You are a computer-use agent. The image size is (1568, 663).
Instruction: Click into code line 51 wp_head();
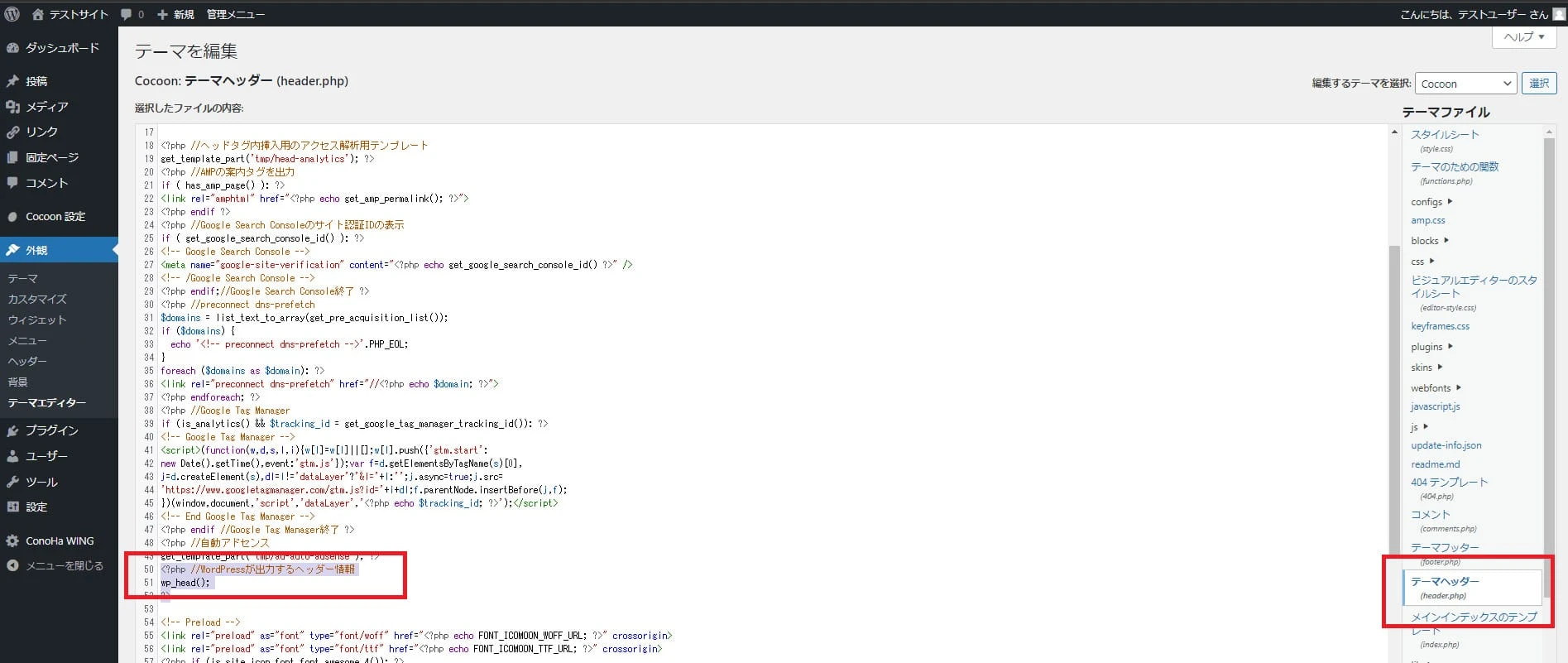pyautogui.click(x=185, y=583)
